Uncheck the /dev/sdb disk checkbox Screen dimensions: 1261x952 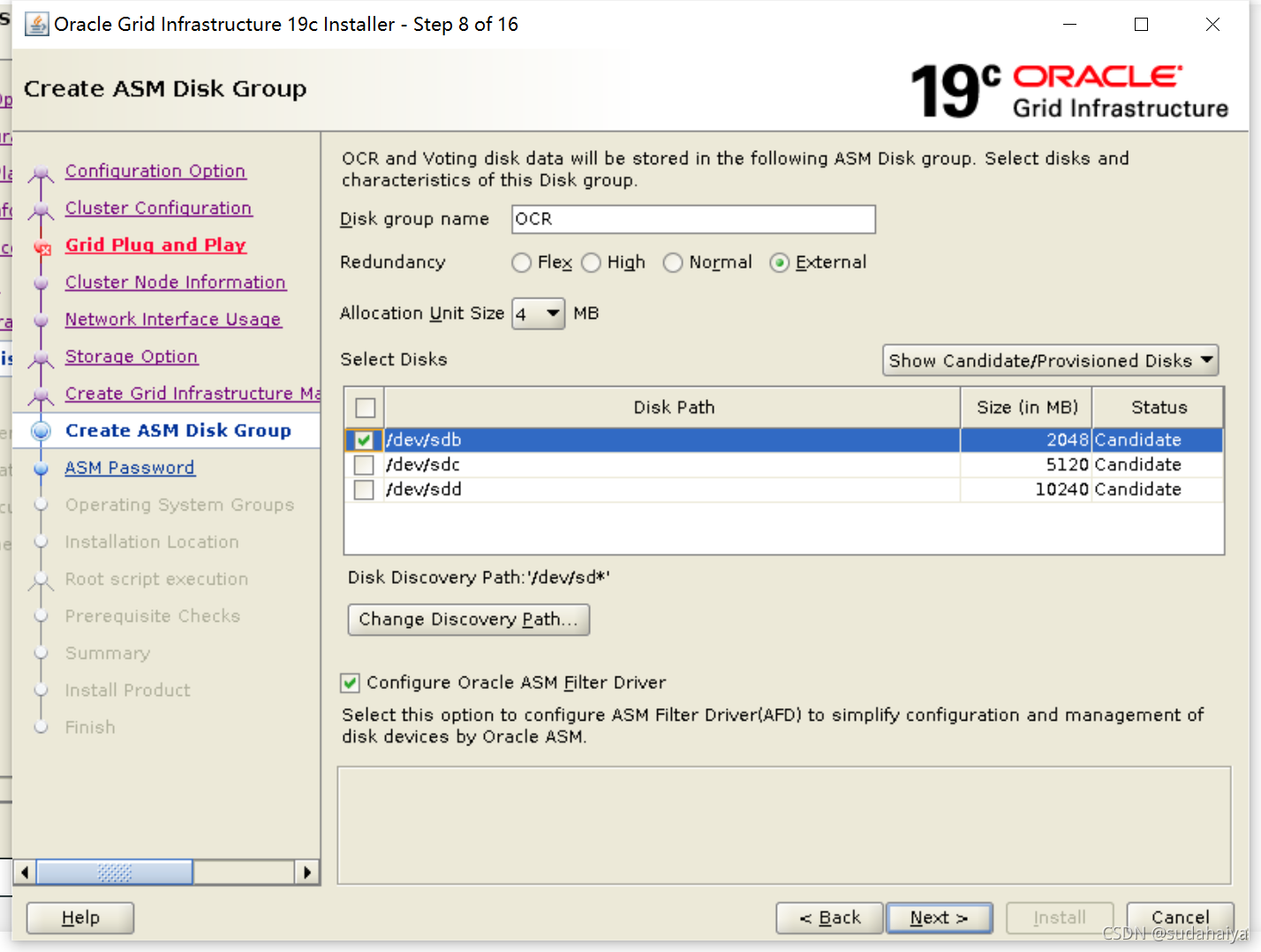tap(363, 440)
